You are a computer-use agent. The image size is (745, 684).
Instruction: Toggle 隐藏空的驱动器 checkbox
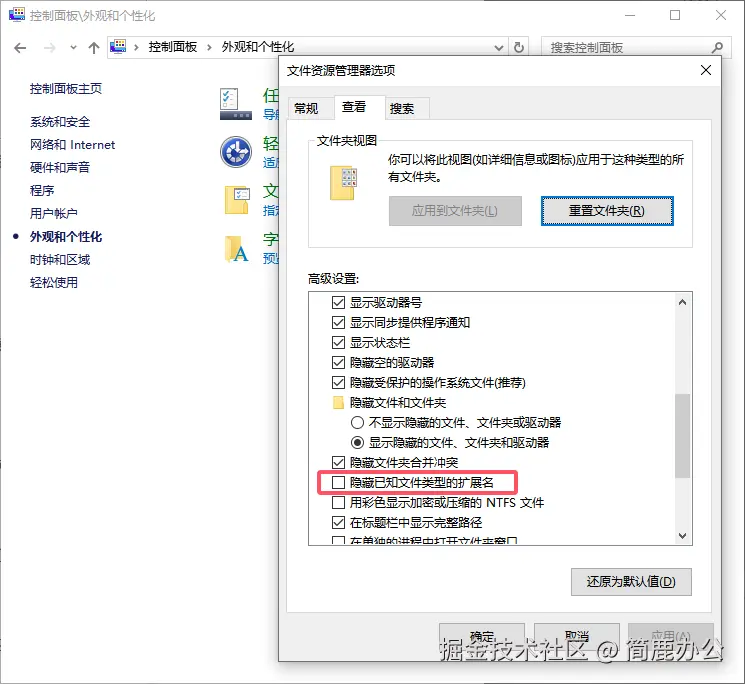(x=338, y=362)
